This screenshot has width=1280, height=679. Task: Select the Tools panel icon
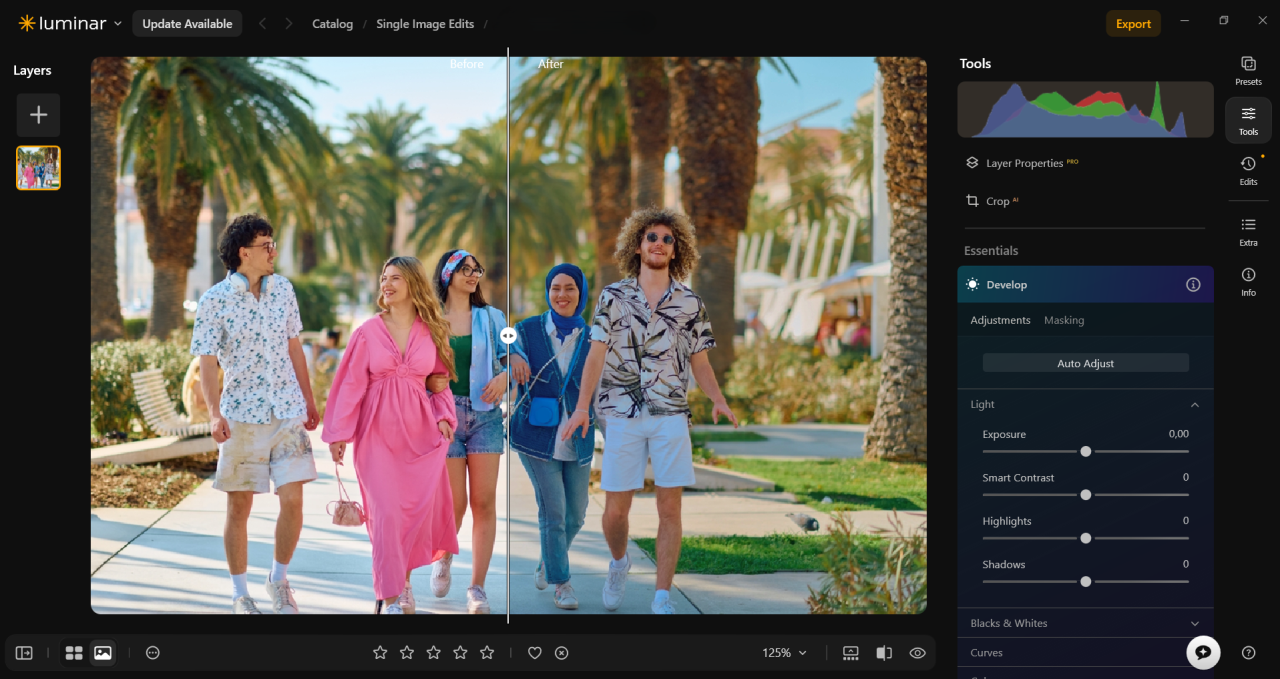1248,120
